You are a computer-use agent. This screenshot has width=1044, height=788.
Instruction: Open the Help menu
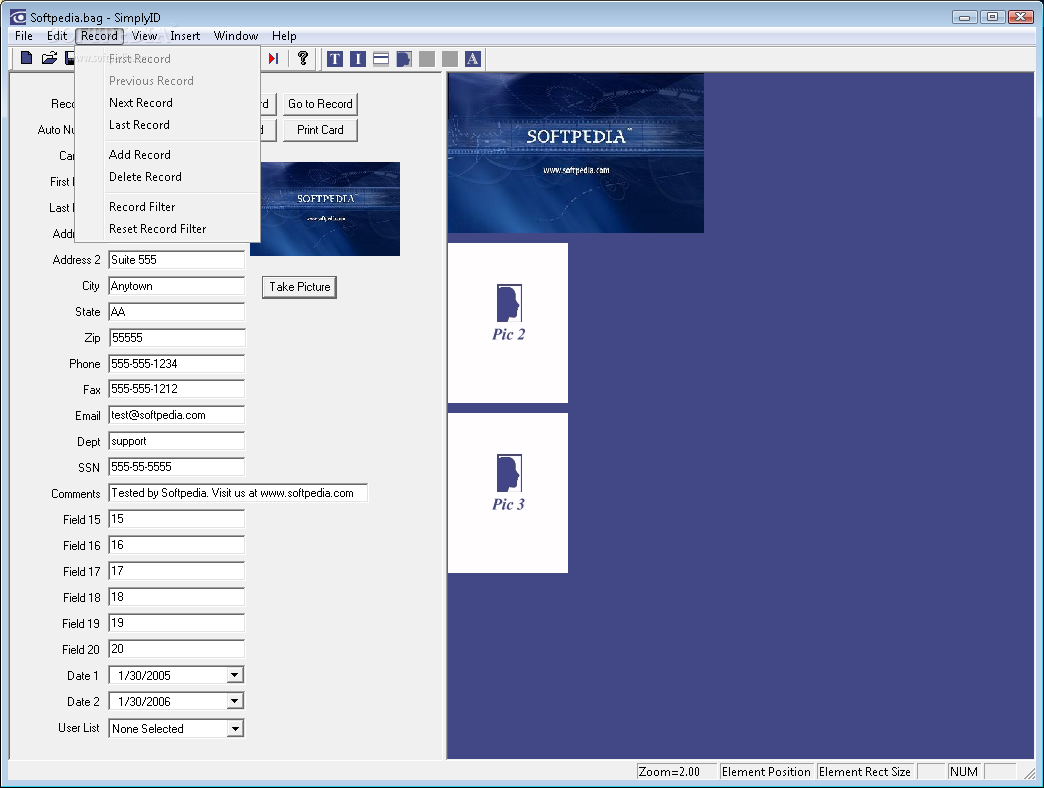[x=284, y=36]
